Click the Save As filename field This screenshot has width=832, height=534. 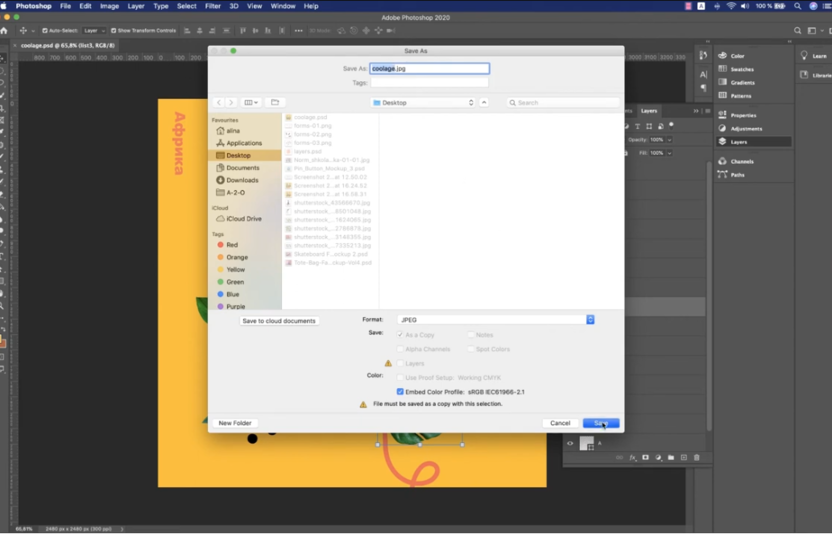point(429,69)
